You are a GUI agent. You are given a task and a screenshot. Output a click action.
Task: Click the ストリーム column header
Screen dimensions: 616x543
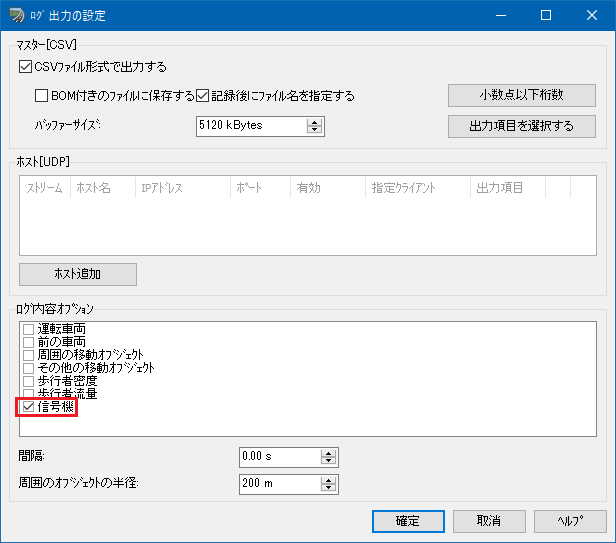[45, 188]
